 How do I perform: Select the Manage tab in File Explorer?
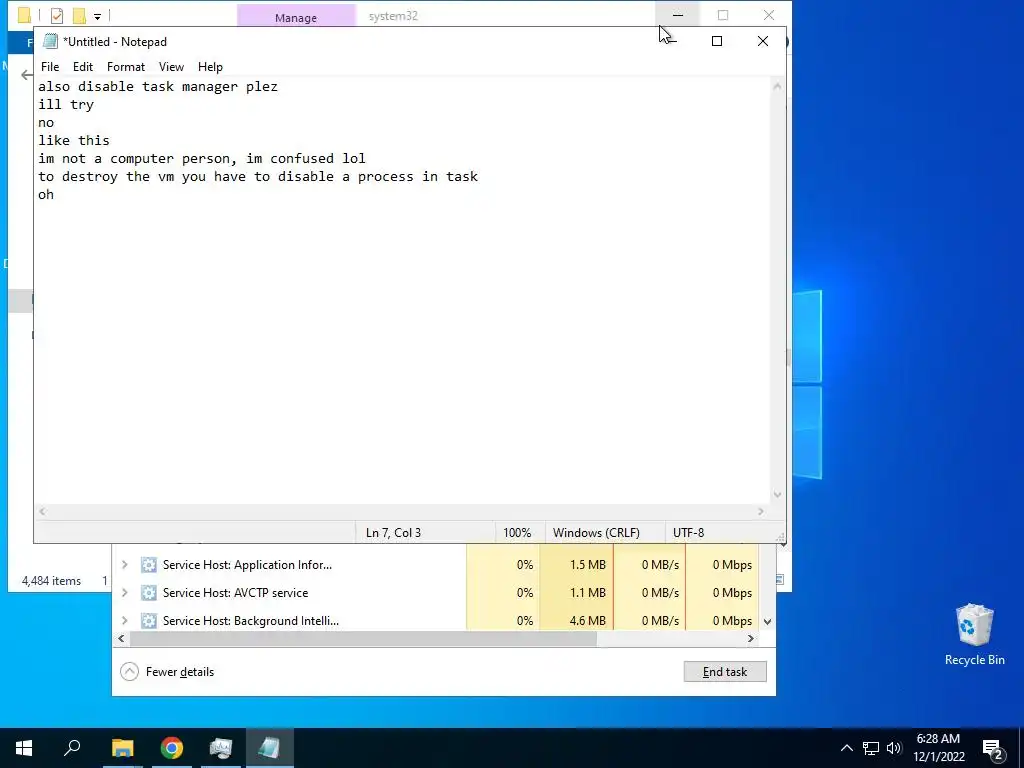(296, 17)
